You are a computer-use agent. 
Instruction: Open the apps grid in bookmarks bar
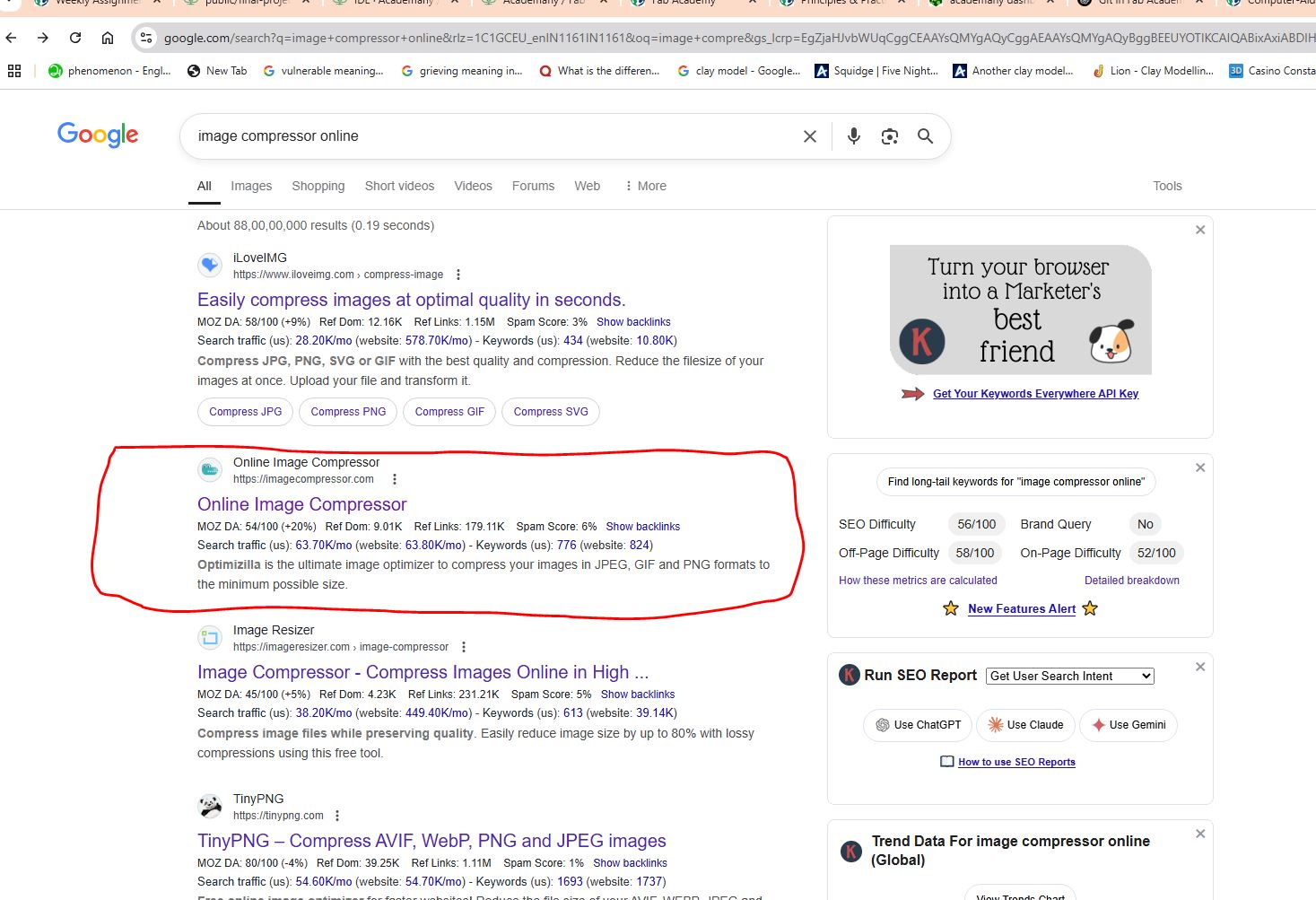pyautogui.click(x=14, y=71)
